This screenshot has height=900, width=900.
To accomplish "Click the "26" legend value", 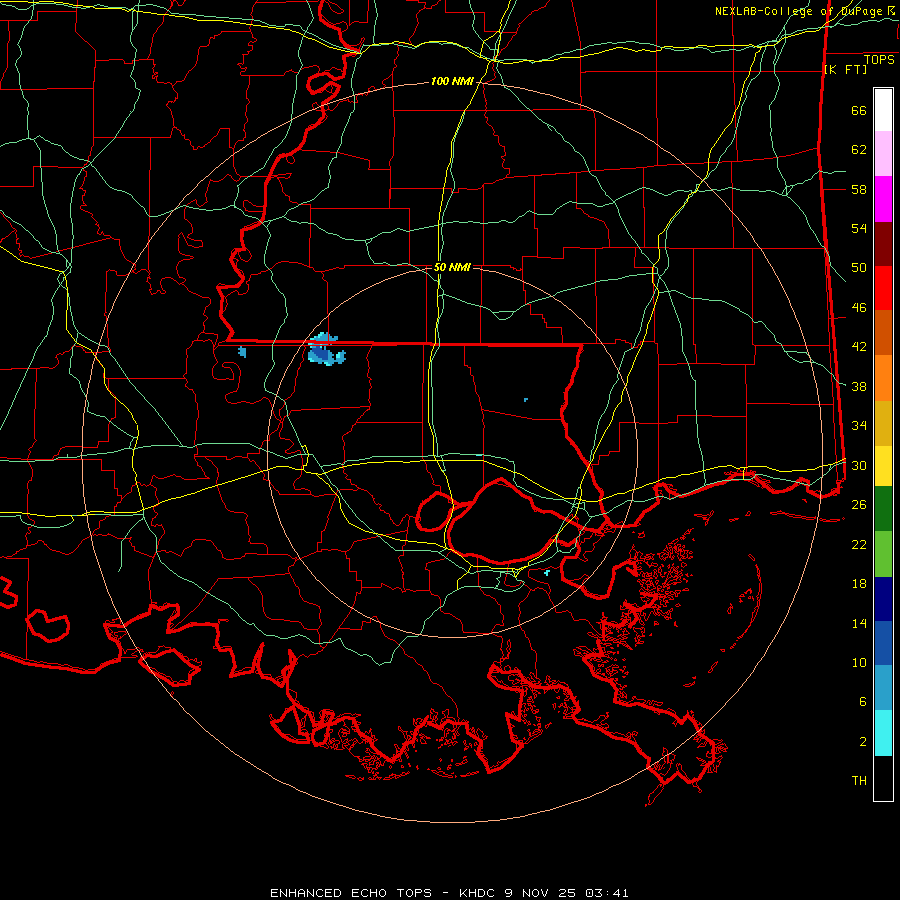I will [859, 505].
